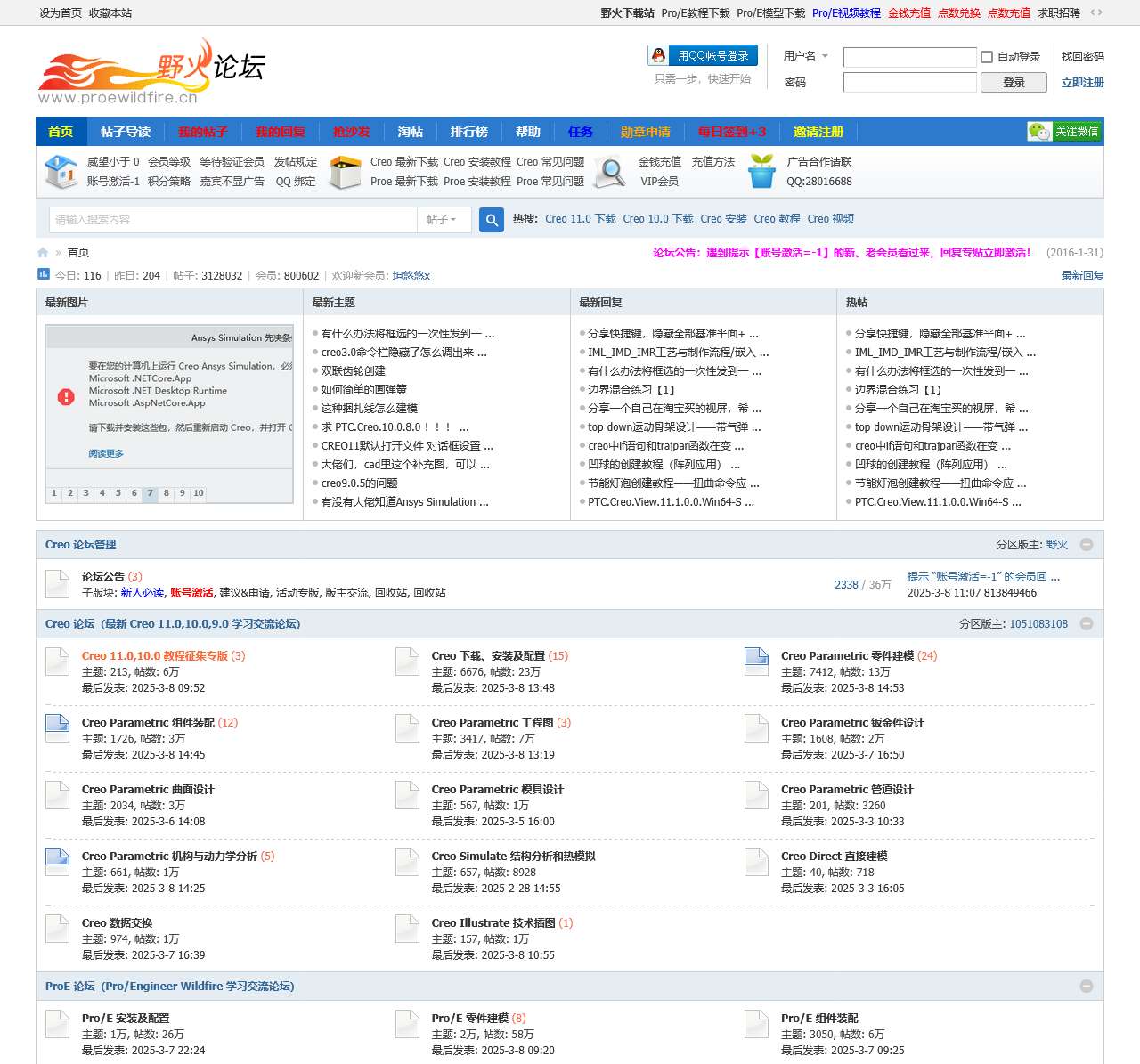Click the 论坛公告 forum icon
The width and height of the screenshot is (1140, 1064).
pyautogui.click(x=57, y=585)
